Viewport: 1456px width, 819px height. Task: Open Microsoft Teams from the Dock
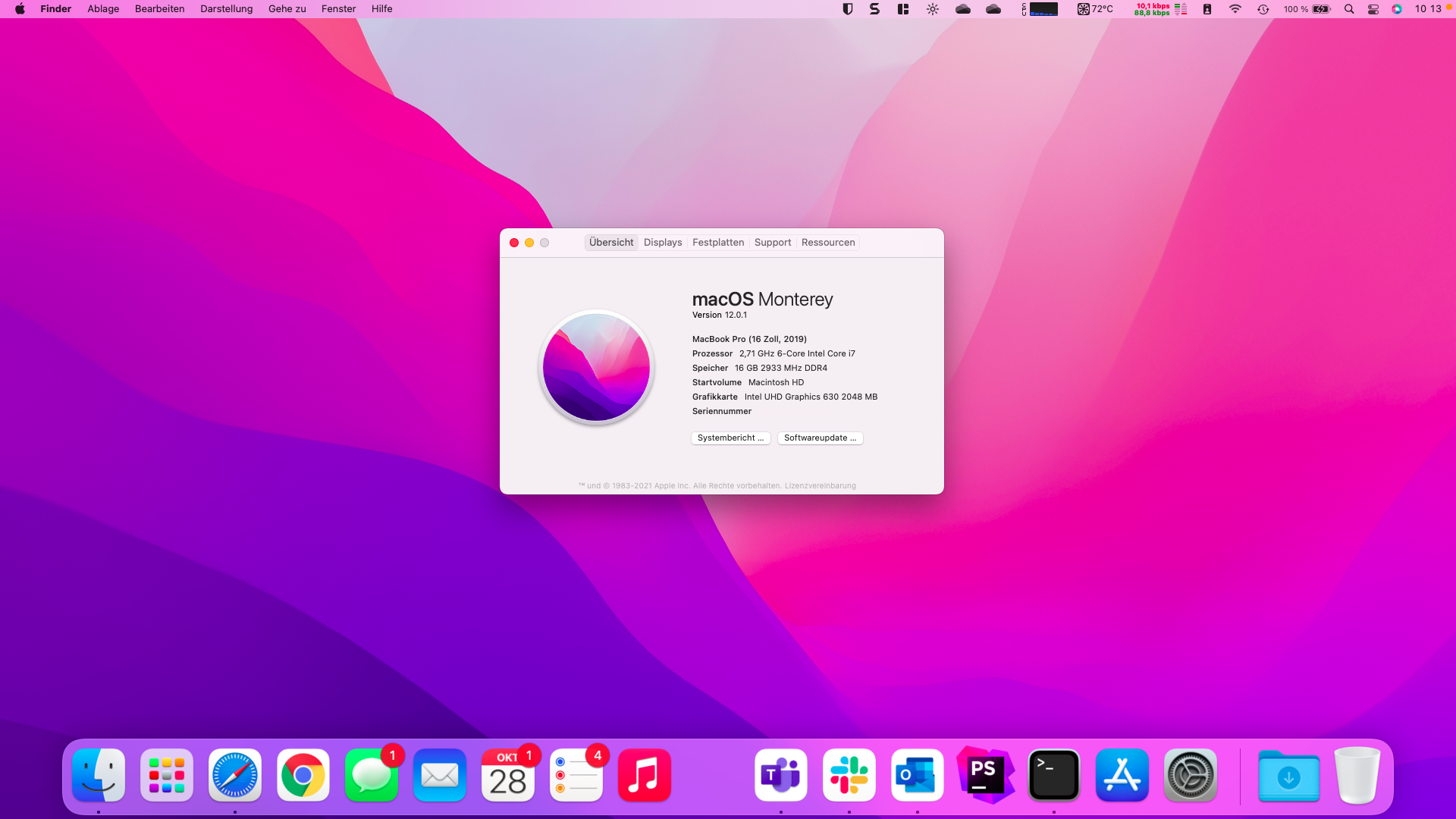781,775
